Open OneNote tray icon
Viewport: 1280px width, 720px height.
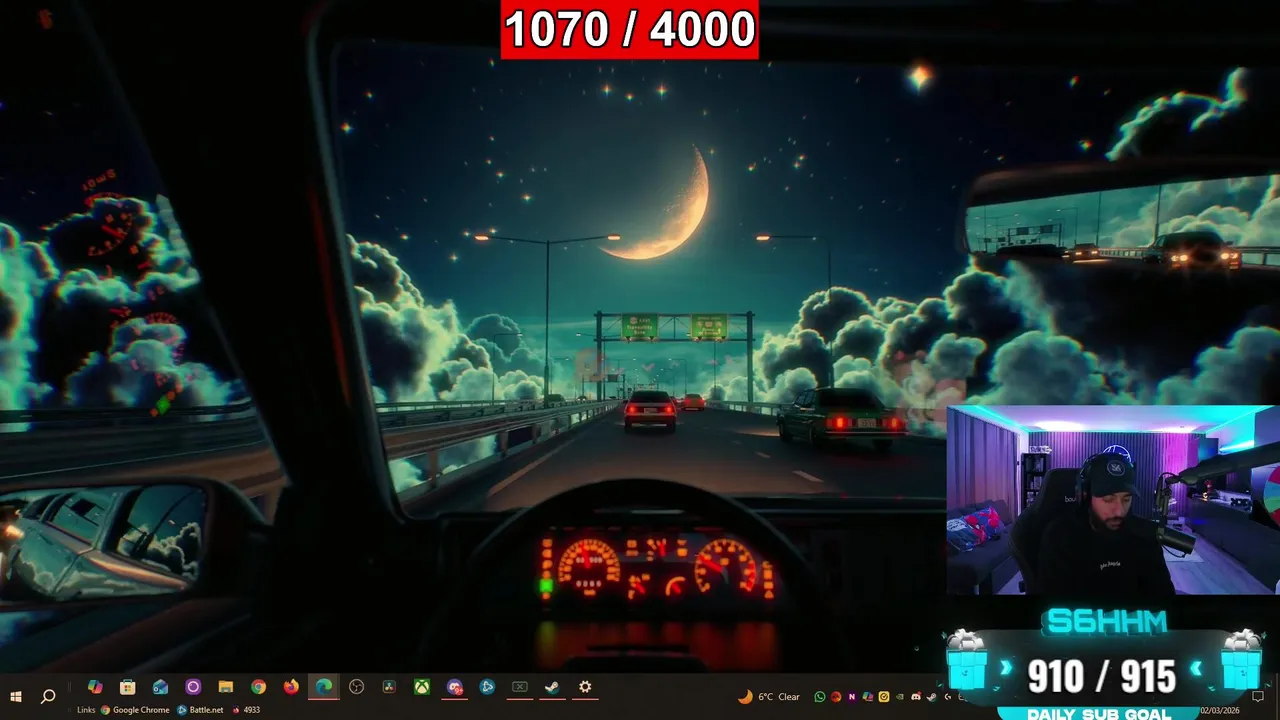pos(852,697)
